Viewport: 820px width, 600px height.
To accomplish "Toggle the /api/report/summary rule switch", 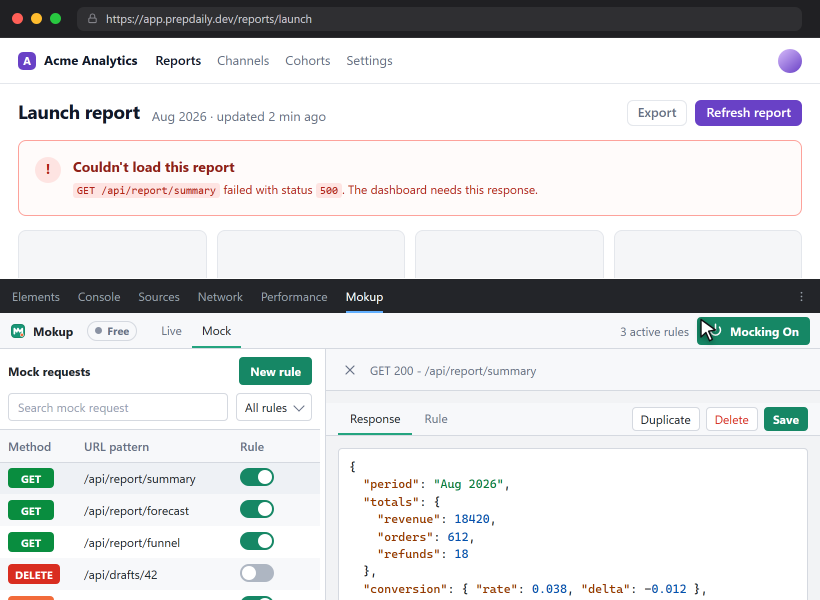I will 257,477.
